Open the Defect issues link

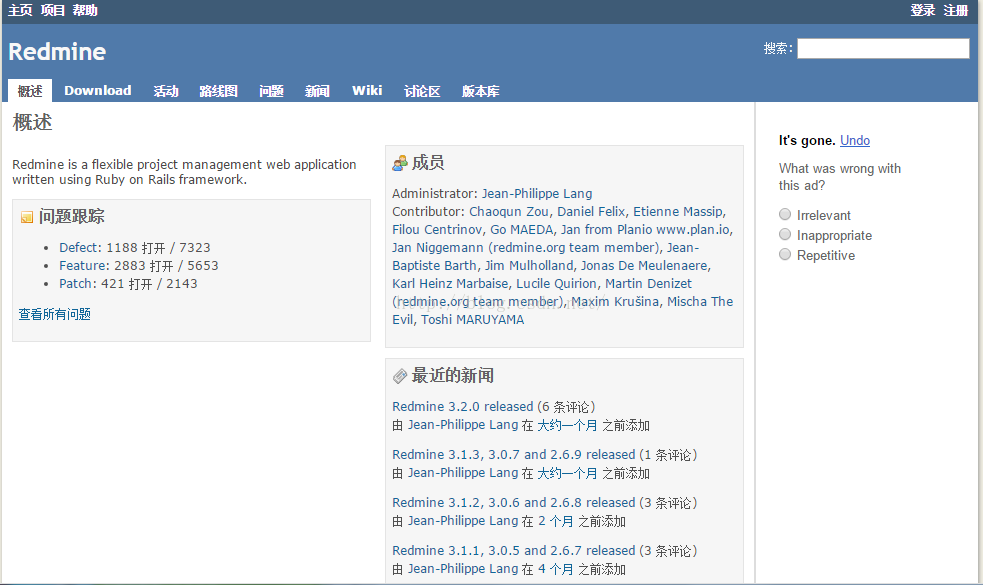[x=78, y=248]
